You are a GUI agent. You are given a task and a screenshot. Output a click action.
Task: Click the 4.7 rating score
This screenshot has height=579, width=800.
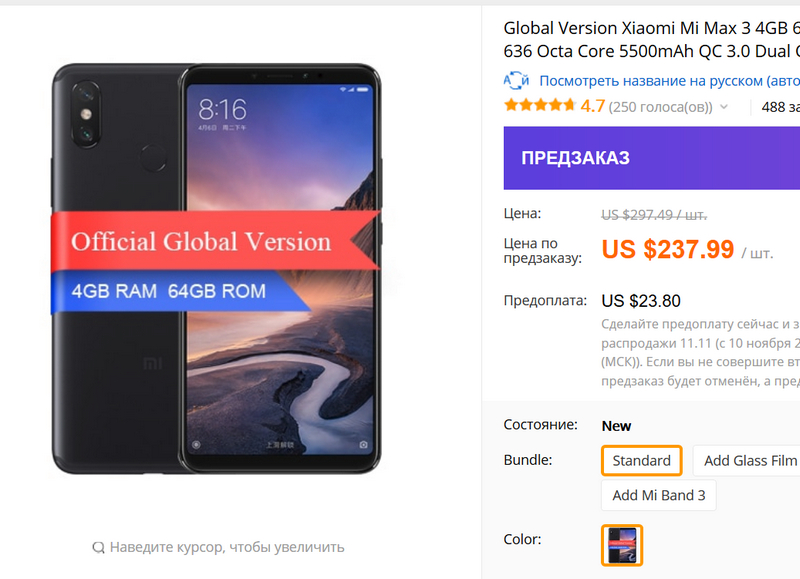[593, 106]
